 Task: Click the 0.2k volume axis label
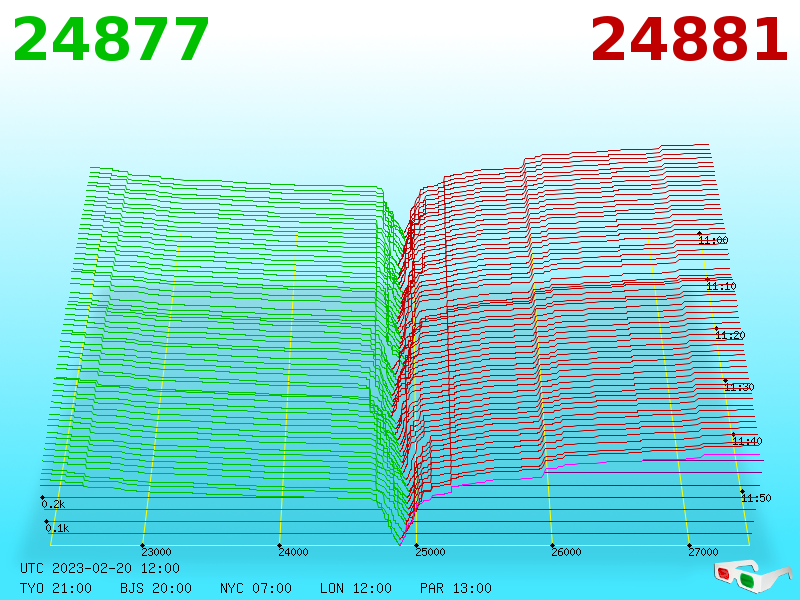point(53,504)
